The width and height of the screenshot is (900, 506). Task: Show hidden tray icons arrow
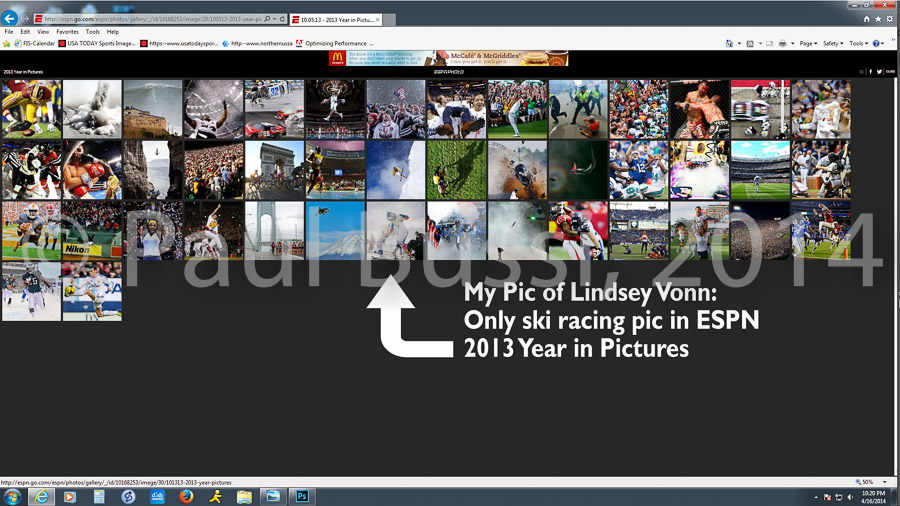(816, 497)
